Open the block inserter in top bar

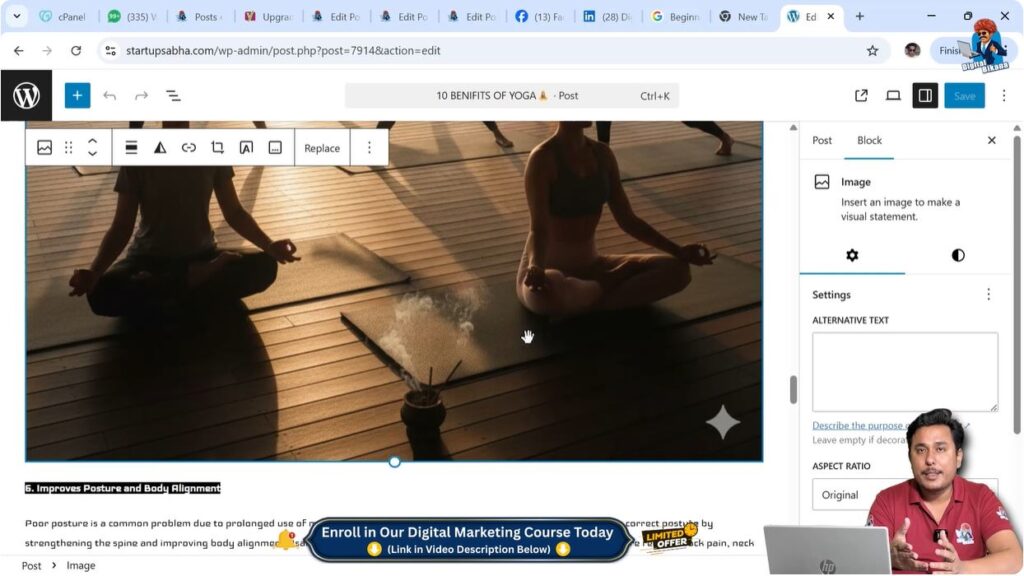click(77, 95)
